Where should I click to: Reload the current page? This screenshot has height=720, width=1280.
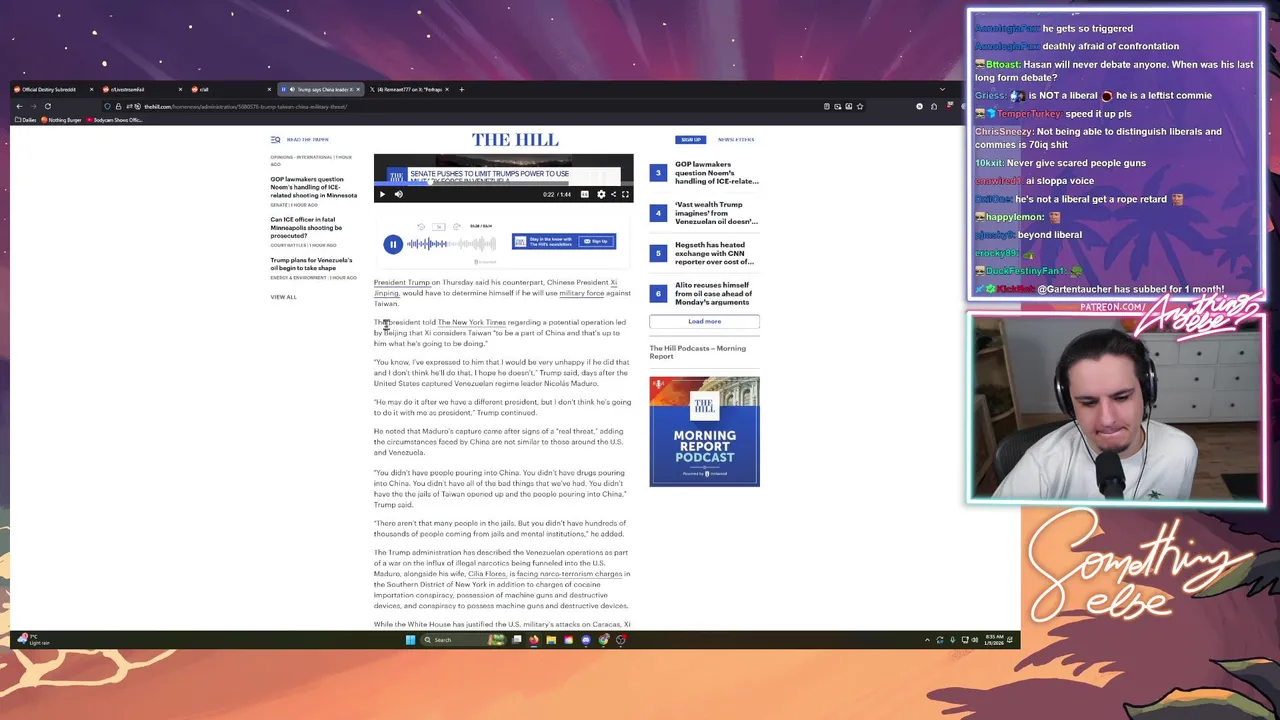47,106
